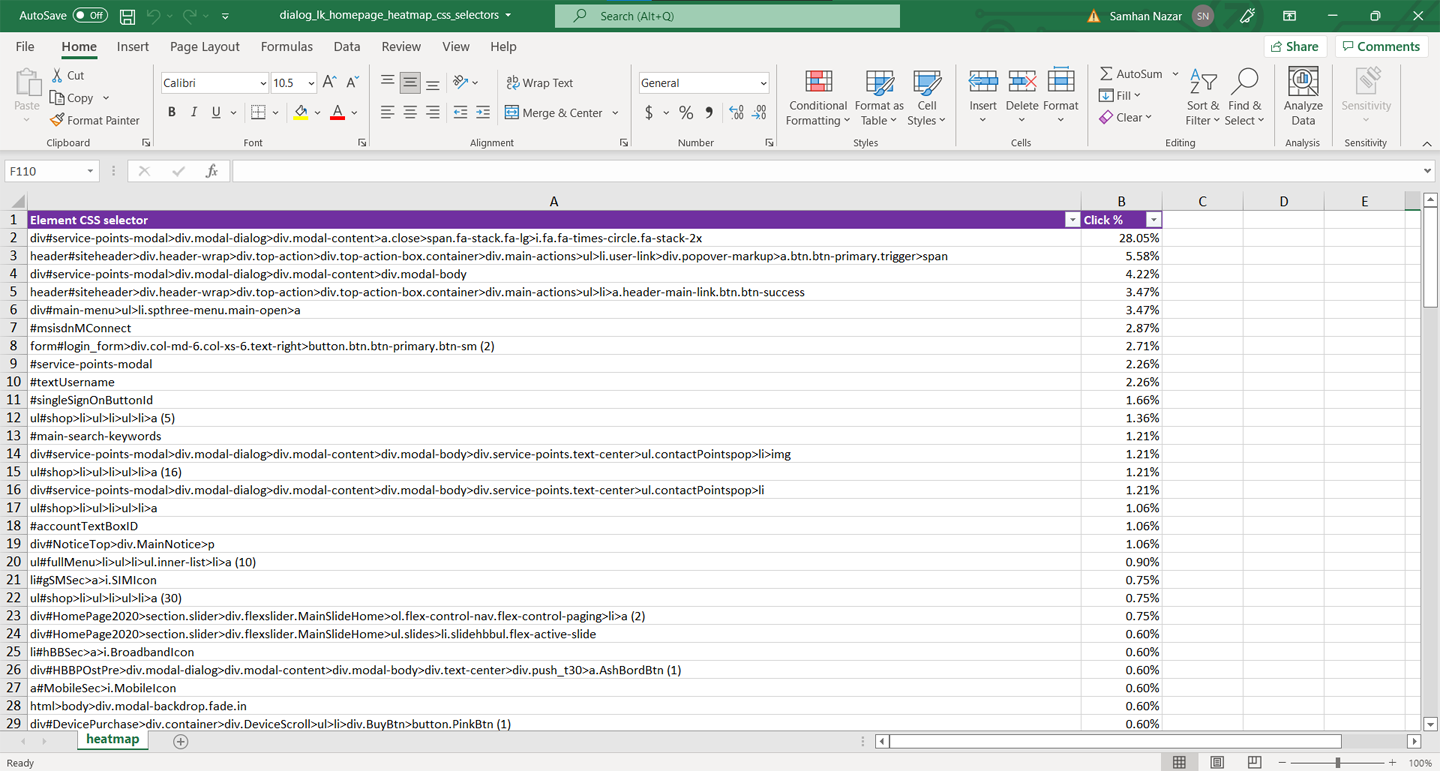1440x771 pixels.
Task: Apply the yellow fill color
Action: coord(300,113)
